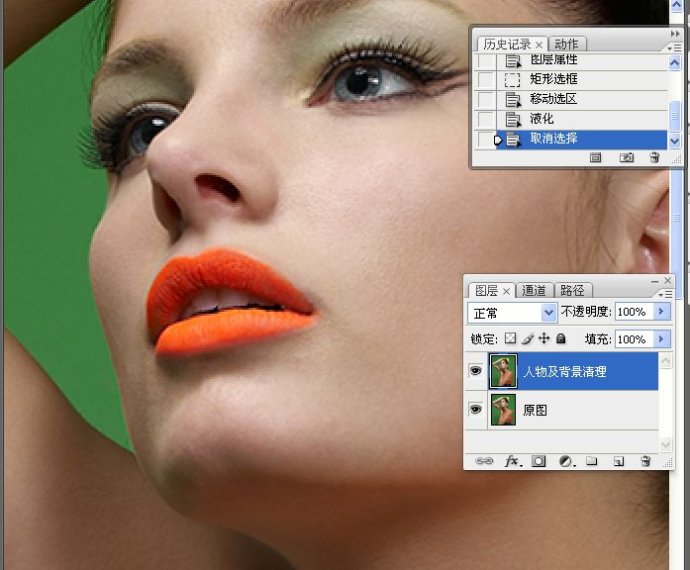Image resolution: width=690 pixels, height=570 pixels.
Task: Click History panel scroll down arrow
Action: point(674,141)
